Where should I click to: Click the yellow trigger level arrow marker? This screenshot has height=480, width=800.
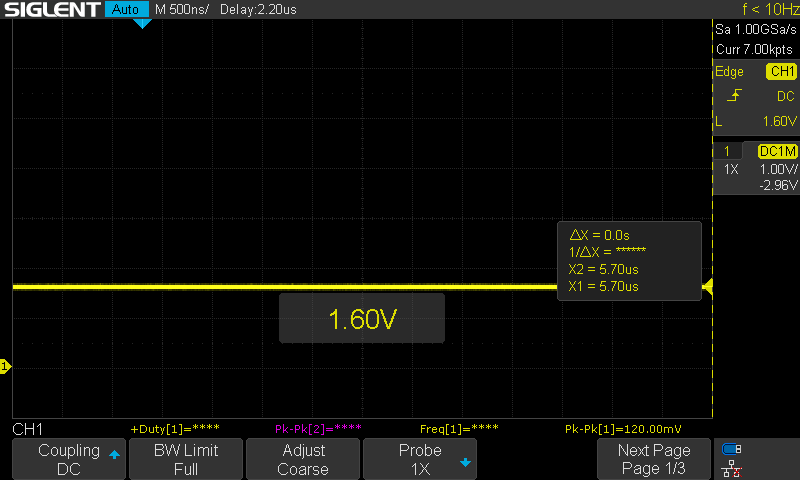707,288
